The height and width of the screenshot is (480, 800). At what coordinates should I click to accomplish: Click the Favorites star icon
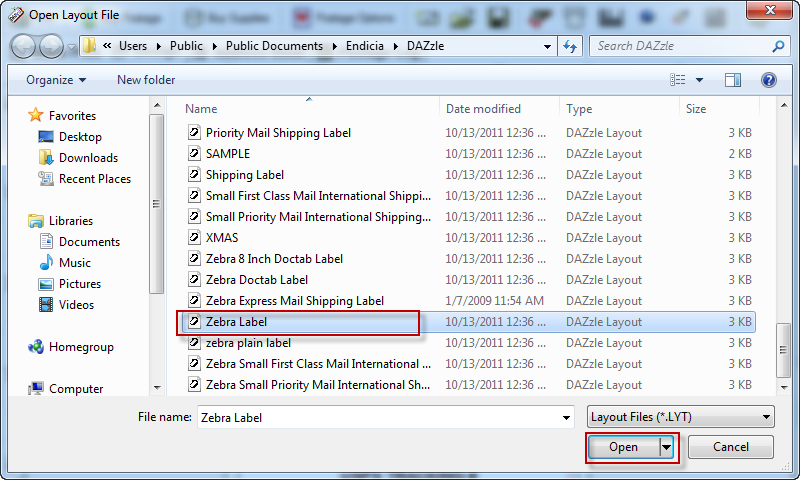pos(35,115)
